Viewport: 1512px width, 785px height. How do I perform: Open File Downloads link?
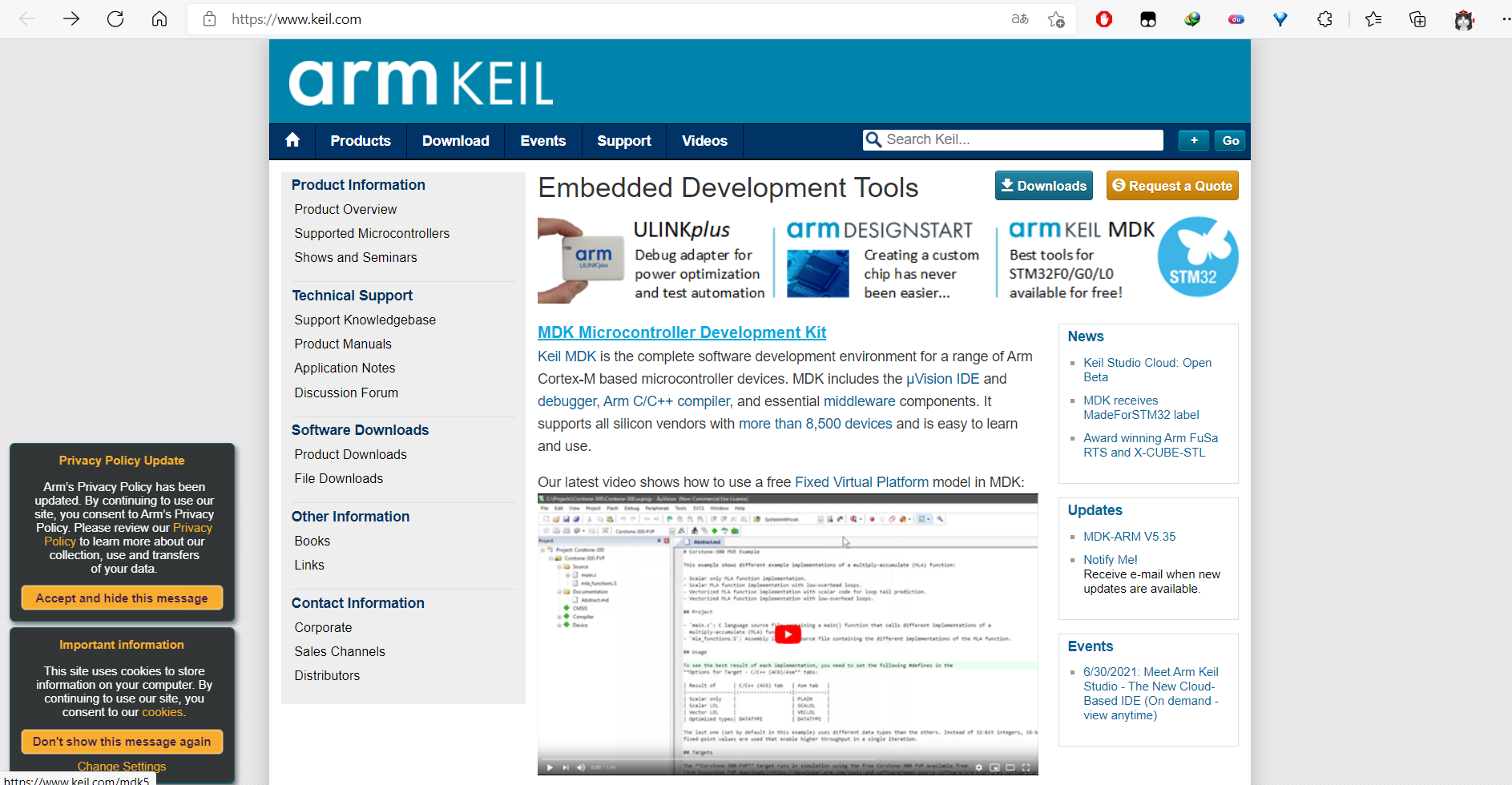pyautogui.click(x=339, y=478)
